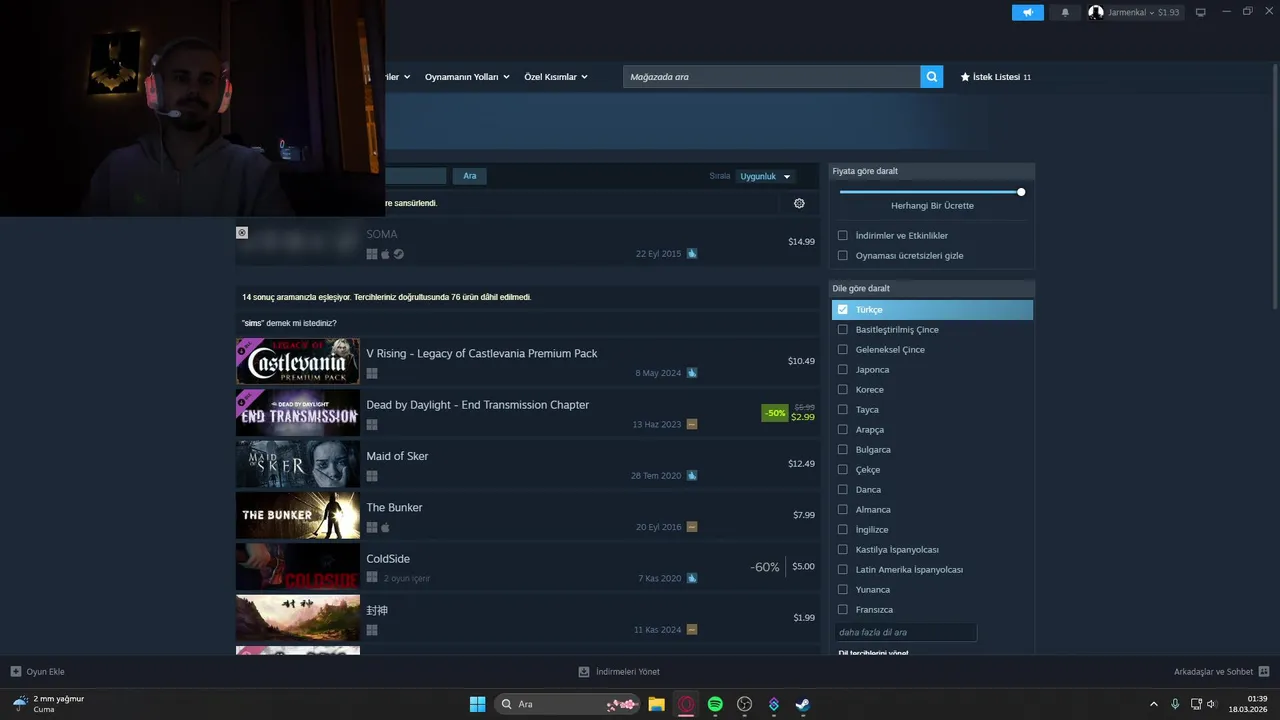This screenshot has height=720, width=1280.
Task: Click The Bunker mixed review icon
Action: [x=692, y=527]
